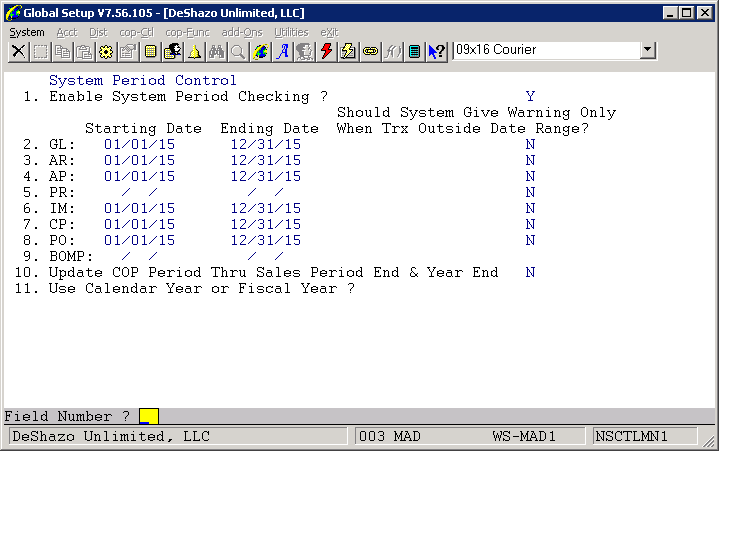Open the Utilities menu
Screen dimensions: 738x541
pyautogui.click(x=291, y=32)
